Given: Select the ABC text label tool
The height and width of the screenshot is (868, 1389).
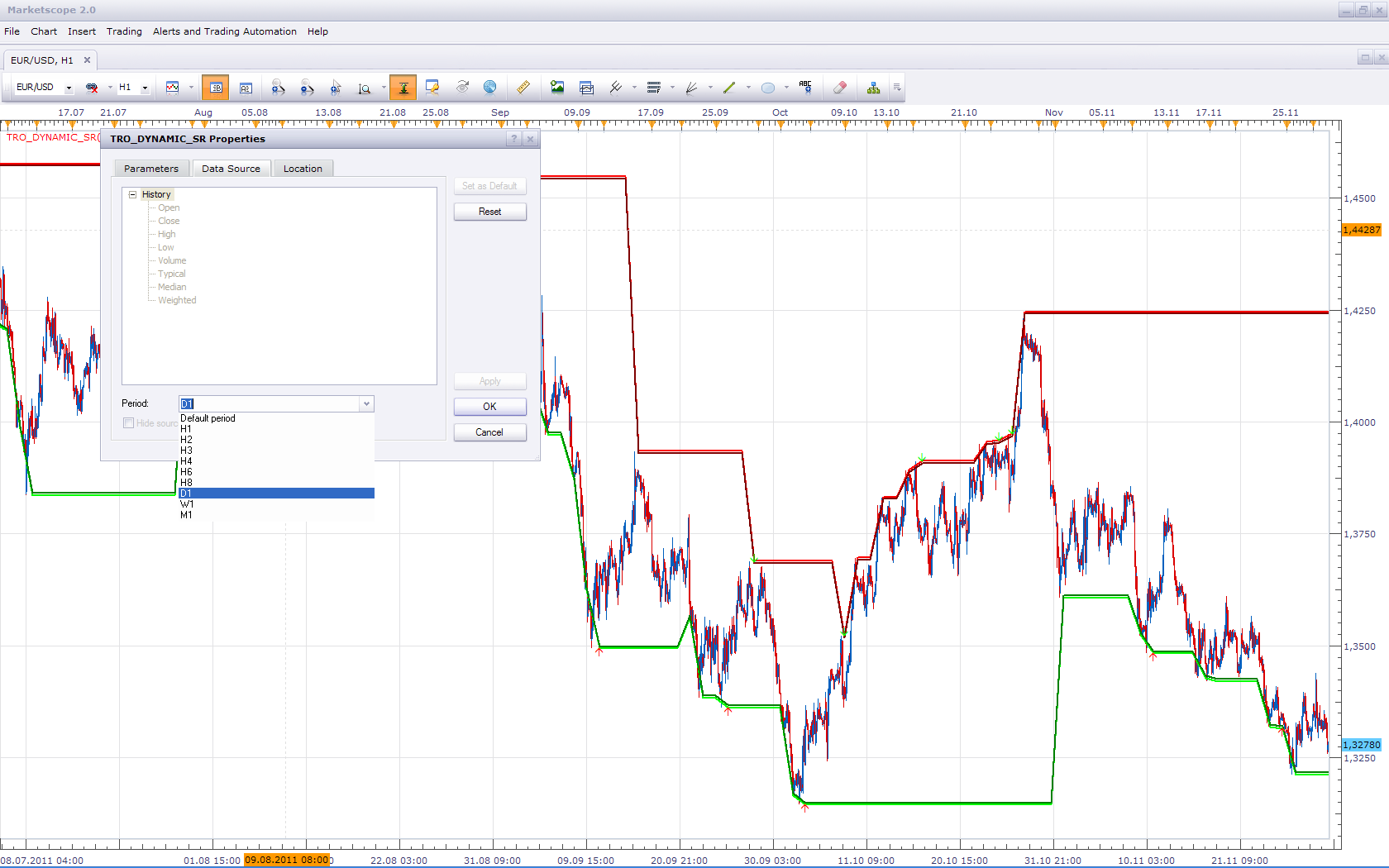Looking at the screenshot, I should tap(805, 88).
